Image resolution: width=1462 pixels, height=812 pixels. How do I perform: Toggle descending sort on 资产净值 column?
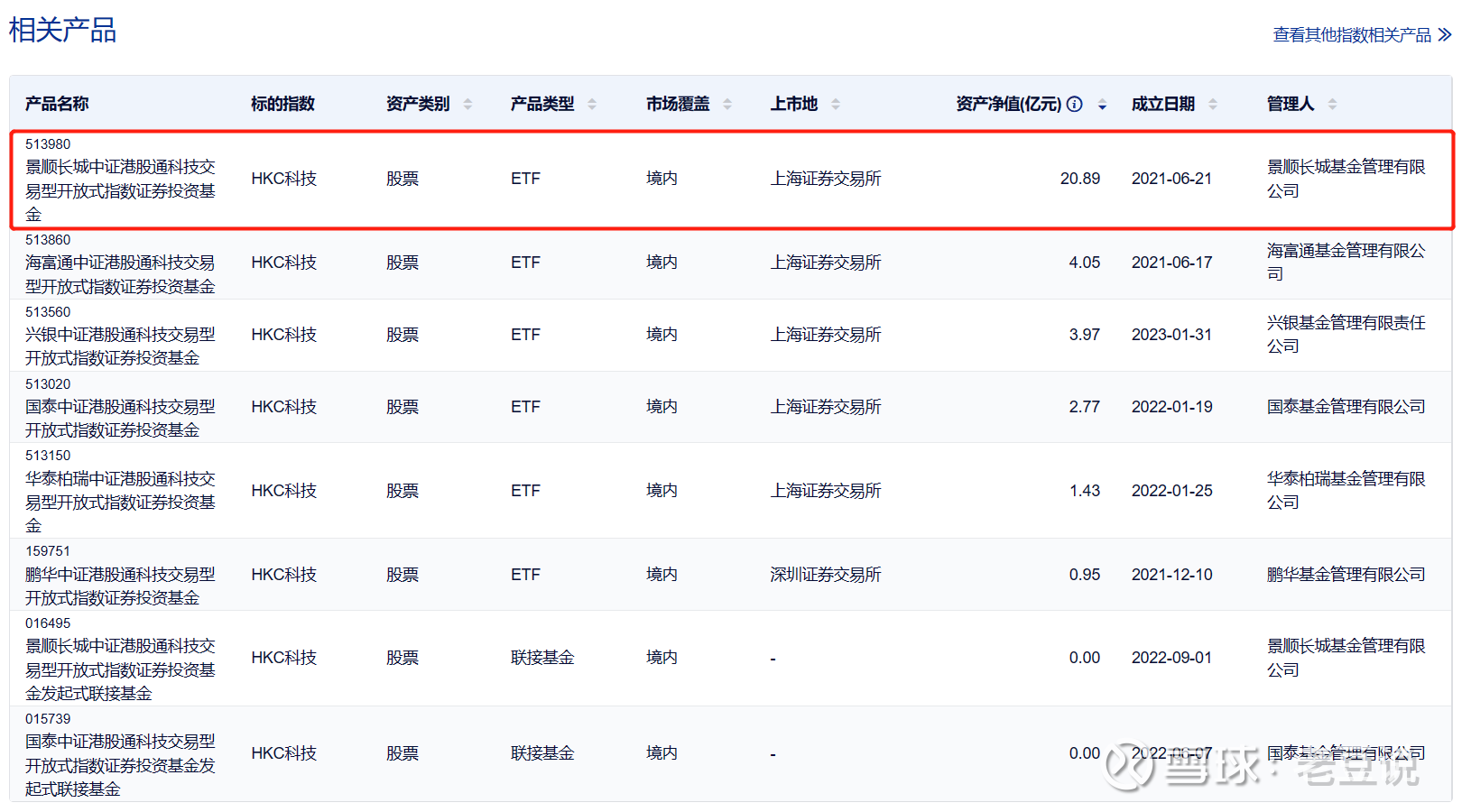[1102, 106]
